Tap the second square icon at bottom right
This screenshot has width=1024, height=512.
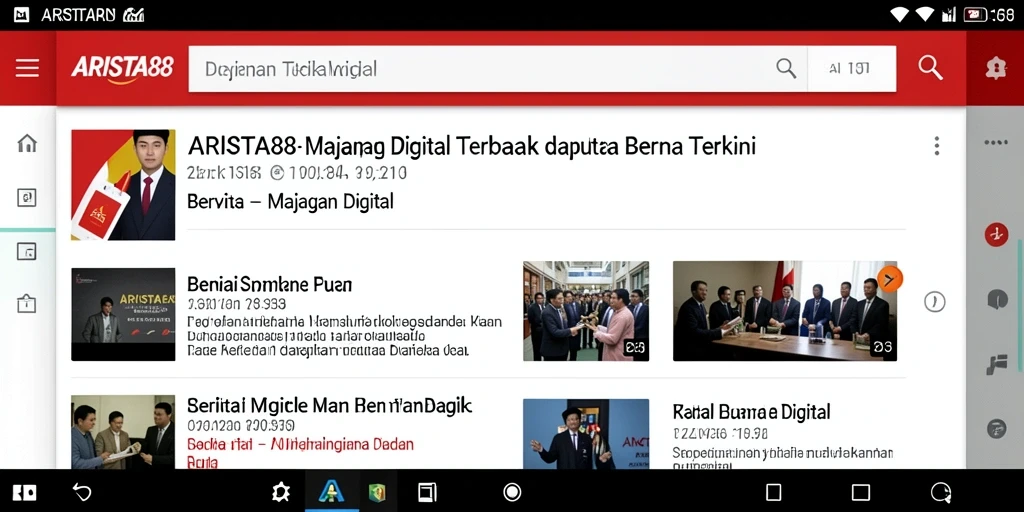pos(861,492)
